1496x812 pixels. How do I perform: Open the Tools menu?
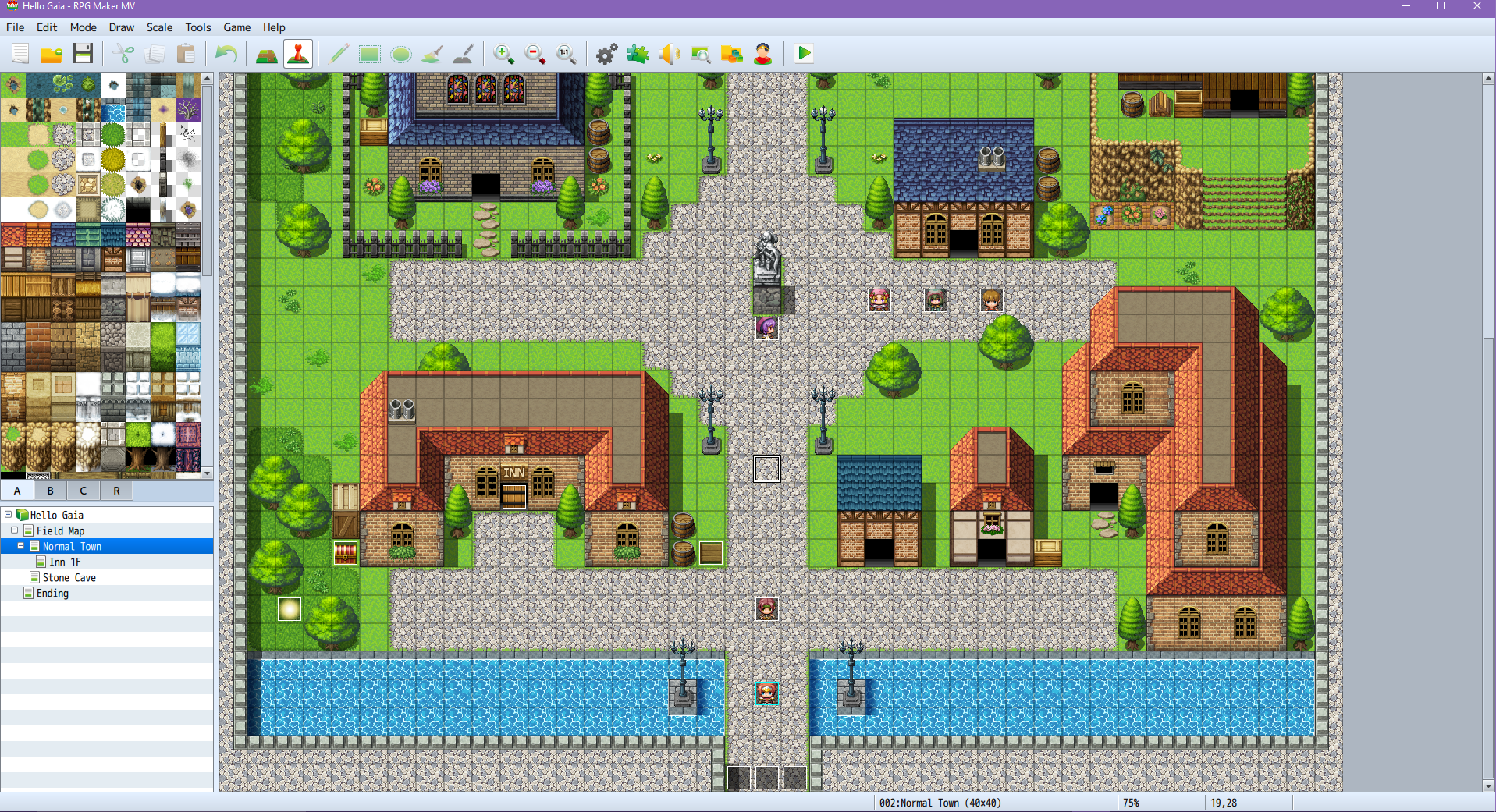[x=197, y=27]
